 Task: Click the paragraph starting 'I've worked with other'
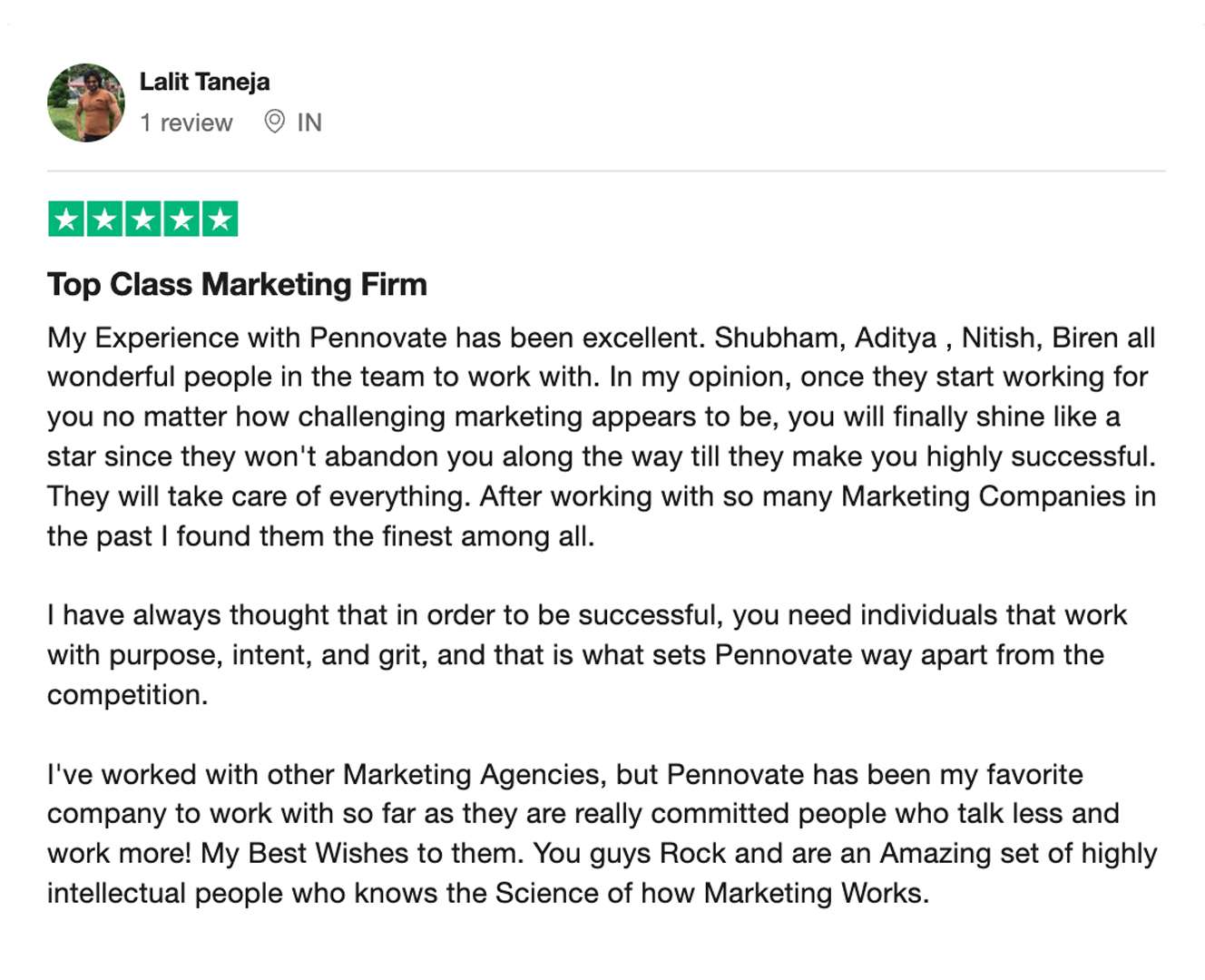point(602,834)
